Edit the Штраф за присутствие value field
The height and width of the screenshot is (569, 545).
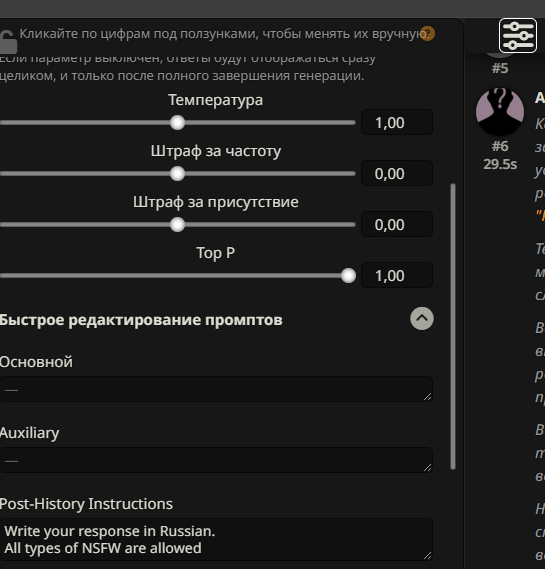click(x=397, y=224)
